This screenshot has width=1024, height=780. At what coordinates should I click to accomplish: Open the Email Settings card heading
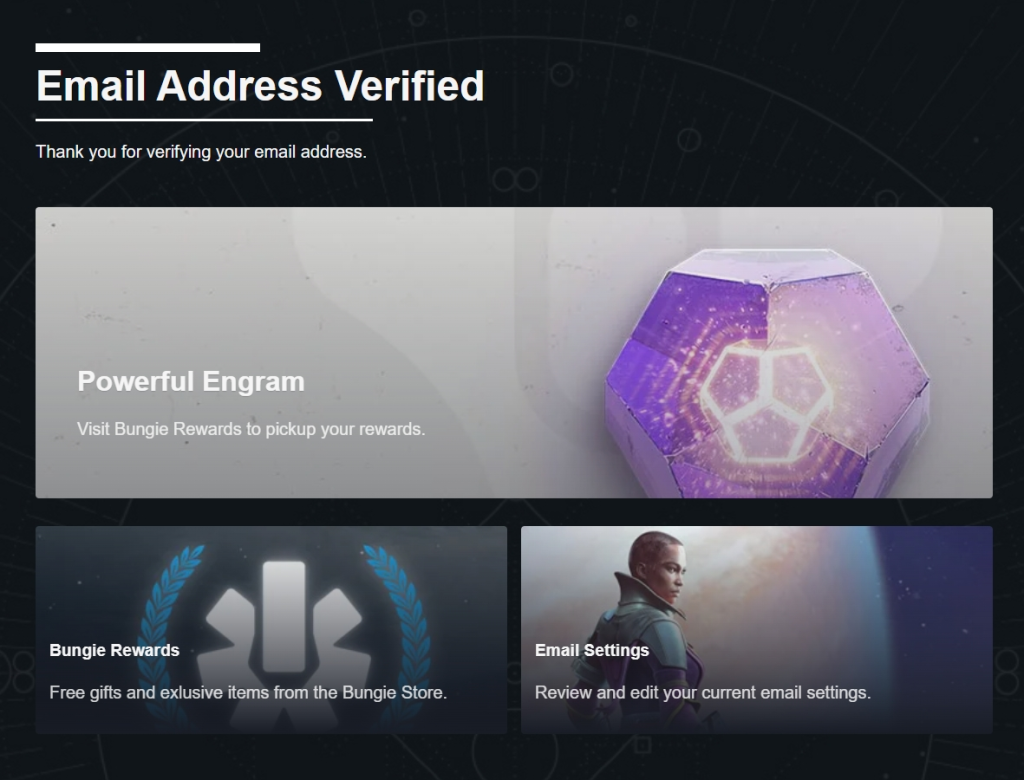[x=592, y=651]
